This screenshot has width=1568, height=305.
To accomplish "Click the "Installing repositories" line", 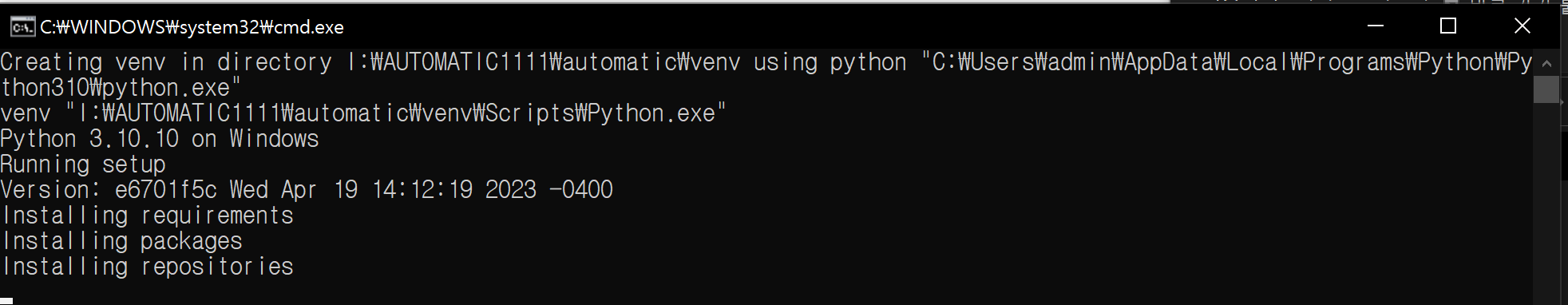I will (147, 267).
